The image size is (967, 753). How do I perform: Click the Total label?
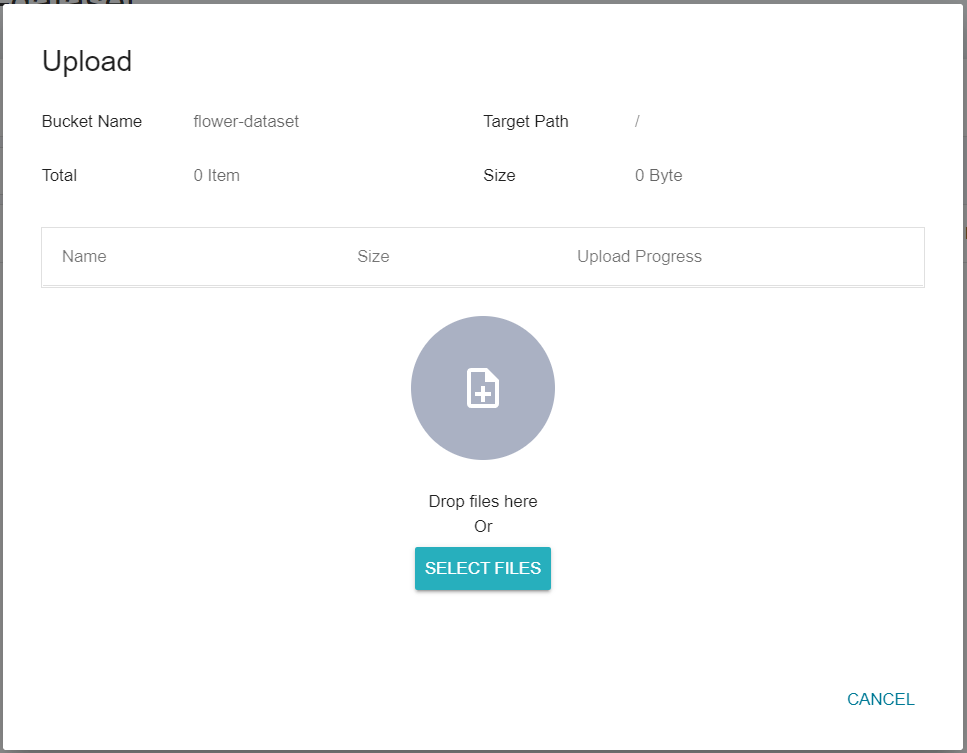point(59,176)
